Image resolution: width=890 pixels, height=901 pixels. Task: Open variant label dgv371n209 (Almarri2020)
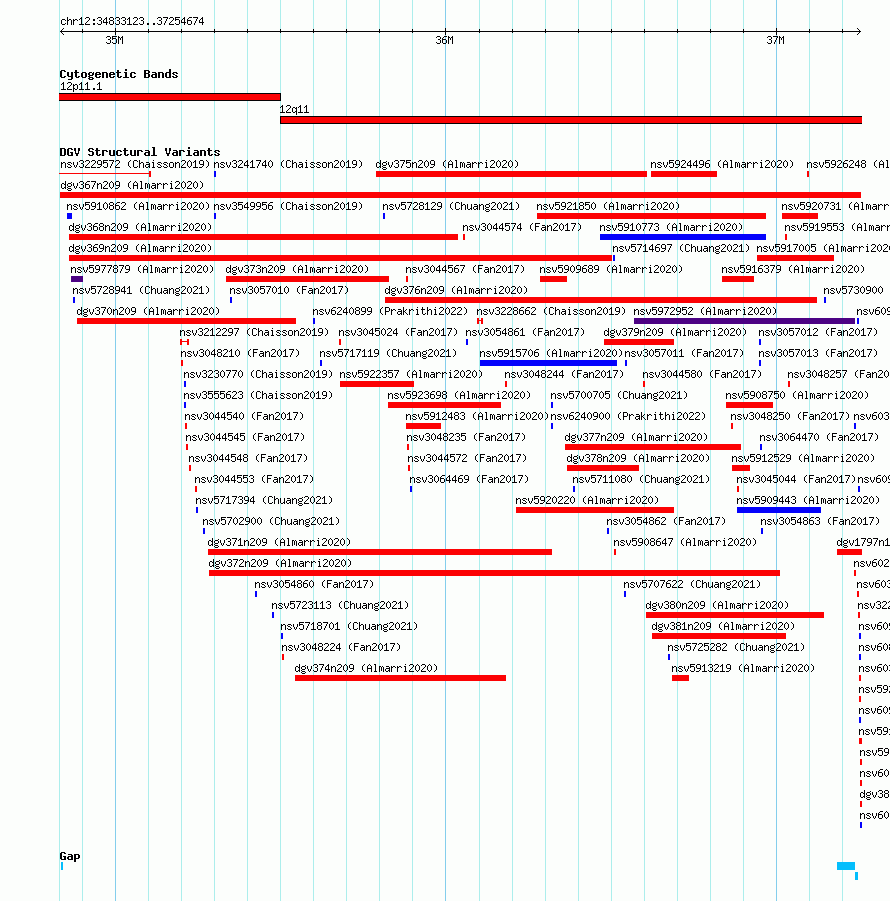tap(279, 543)
